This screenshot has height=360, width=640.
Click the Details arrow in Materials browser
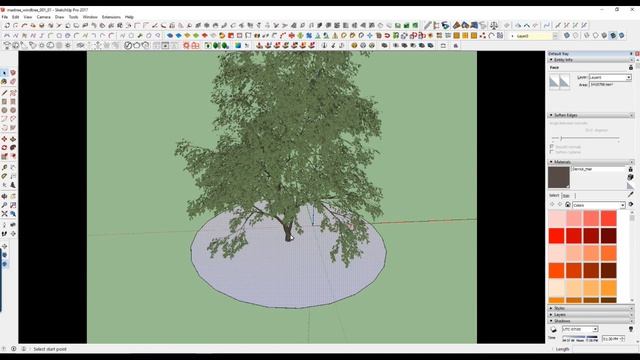pyautogui.click(x=631, y=205)
